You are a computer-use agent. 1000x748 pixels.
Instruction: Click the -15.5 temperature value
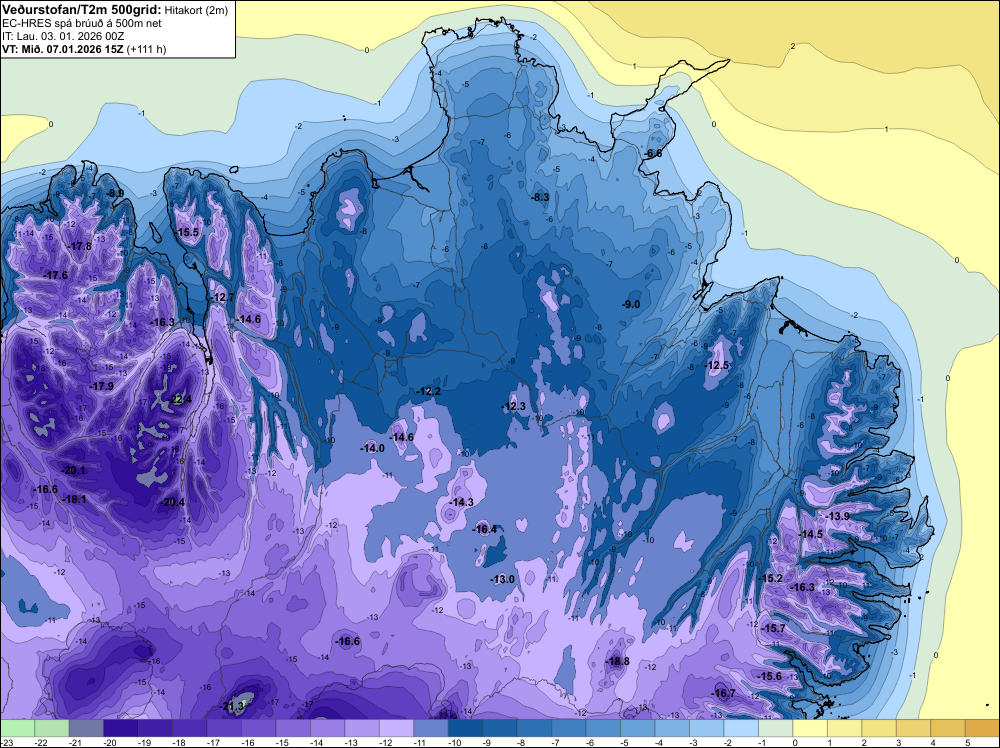tap(188, 233)
